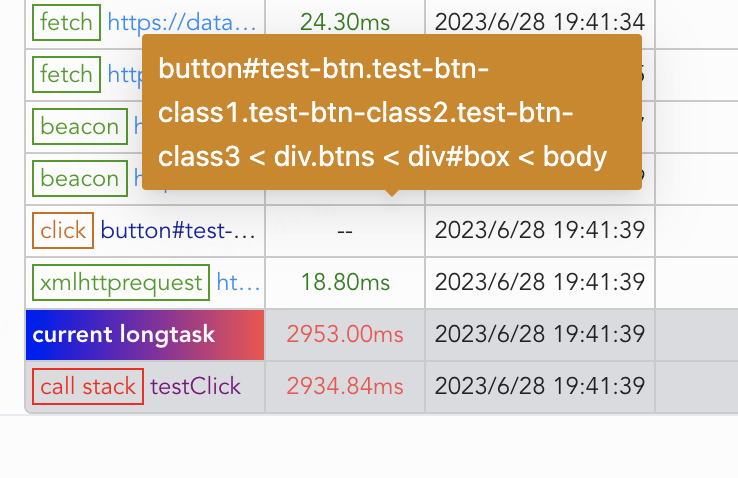738x478 pixels.
Task: Click the orange click tag
Action: (63, 231)
